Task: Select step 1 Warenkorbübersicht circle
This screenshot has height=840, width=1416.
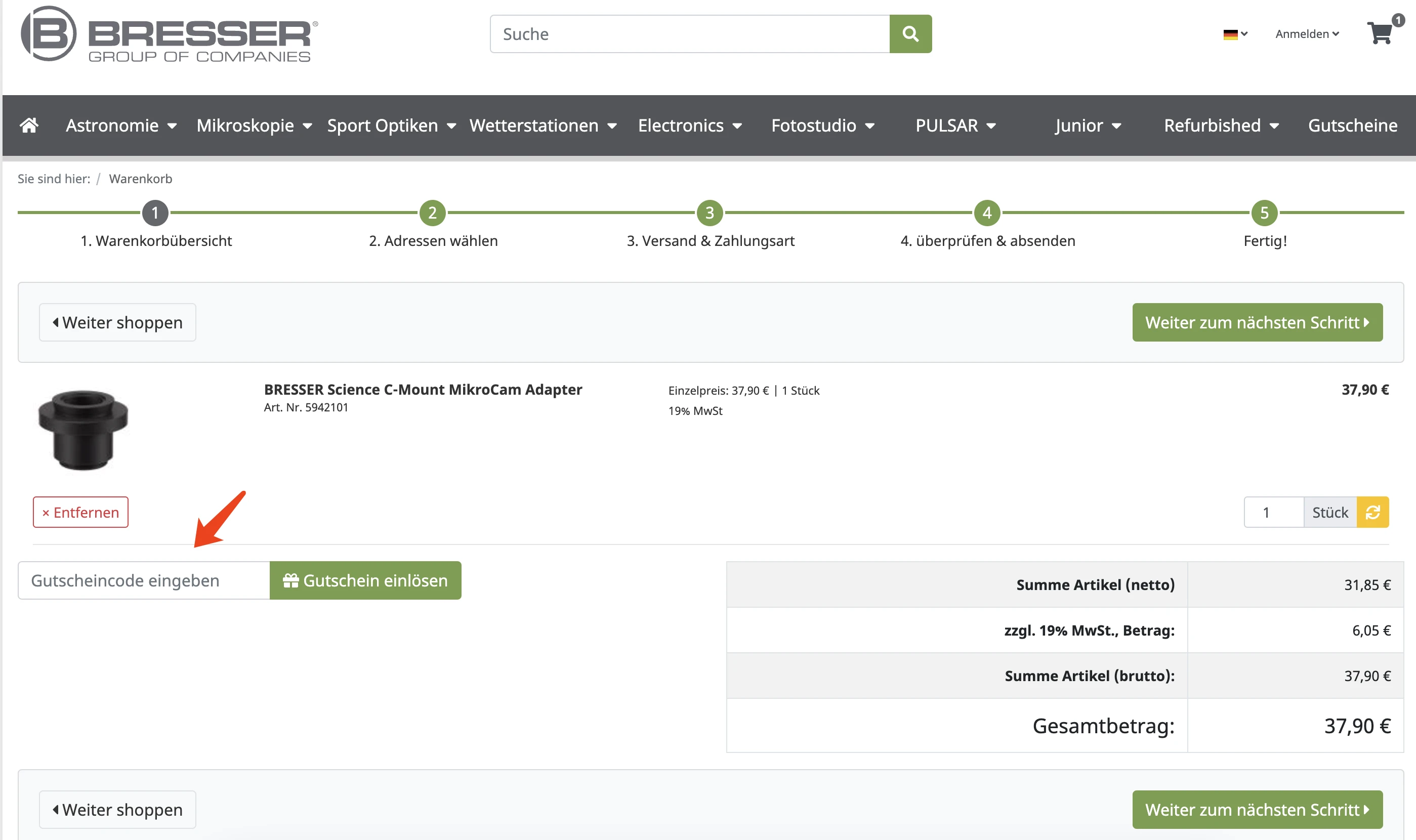Action: click(x=155, y=213)
